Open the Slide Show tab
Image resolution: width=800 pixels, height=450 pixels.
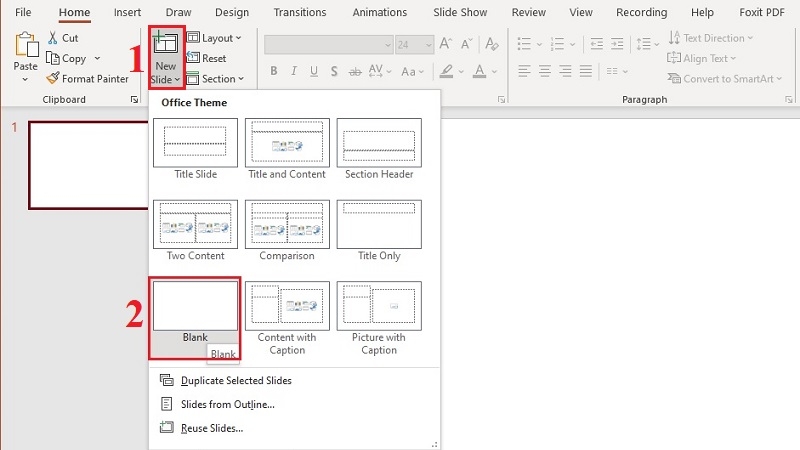coord(460,12)
